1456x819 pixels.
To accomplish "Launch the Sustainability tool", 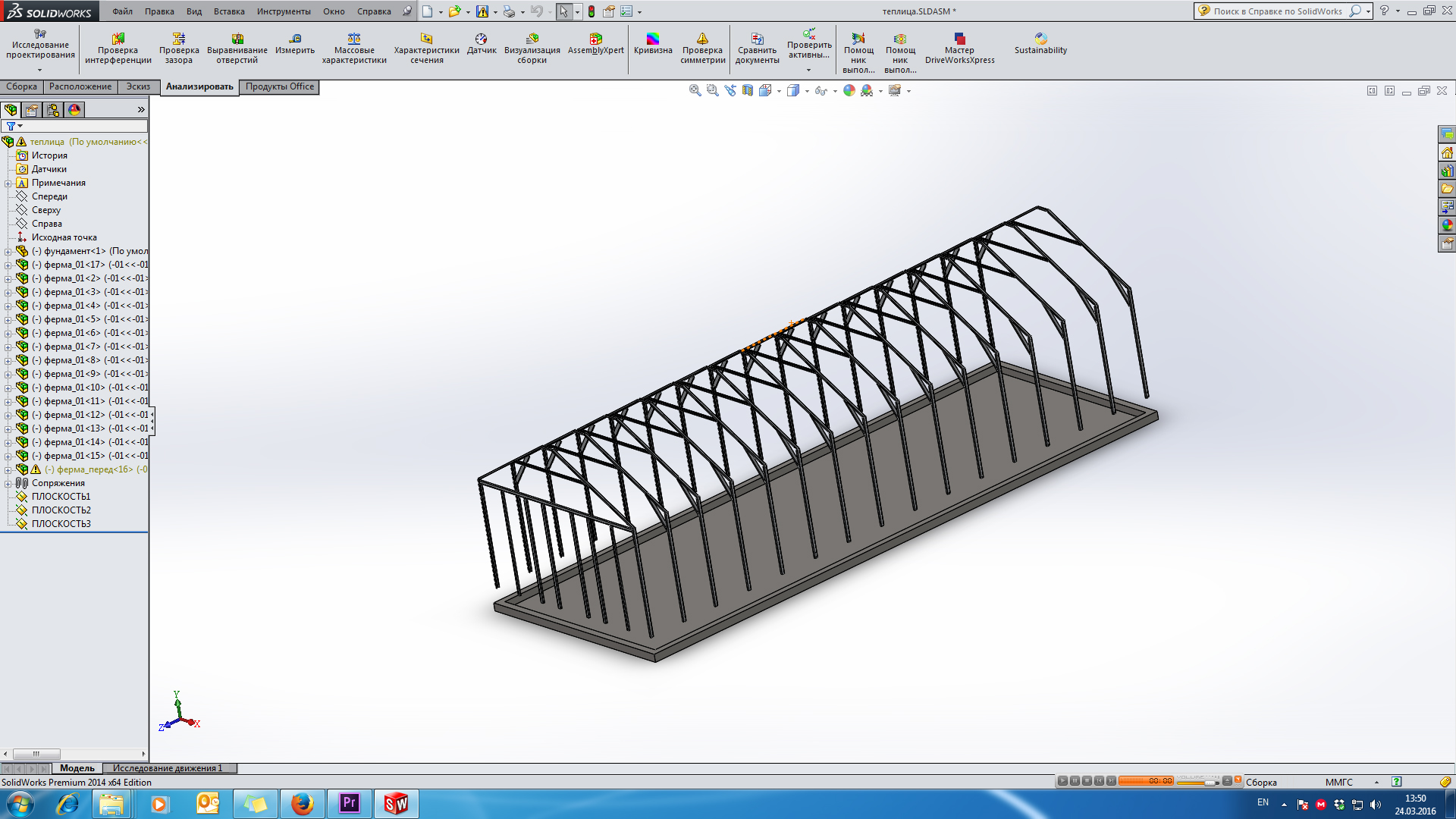I will [x=1040, y=44].
